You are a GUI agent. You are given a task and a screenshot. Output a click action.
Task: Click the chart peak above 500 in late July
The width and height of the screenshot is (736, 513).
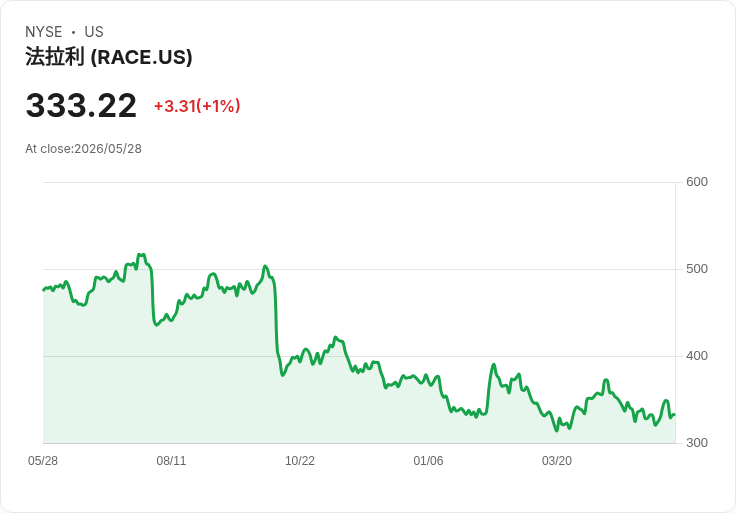point(141,255)
